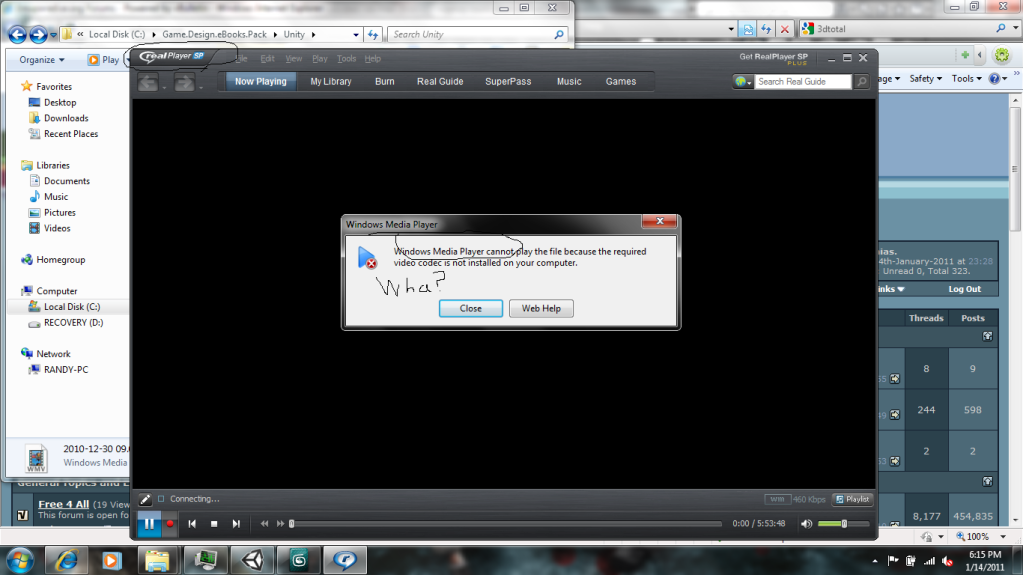The image size is (1023, 575).
Task: Click the Play button in Explorer toolbar
Action: coord(104,59)
